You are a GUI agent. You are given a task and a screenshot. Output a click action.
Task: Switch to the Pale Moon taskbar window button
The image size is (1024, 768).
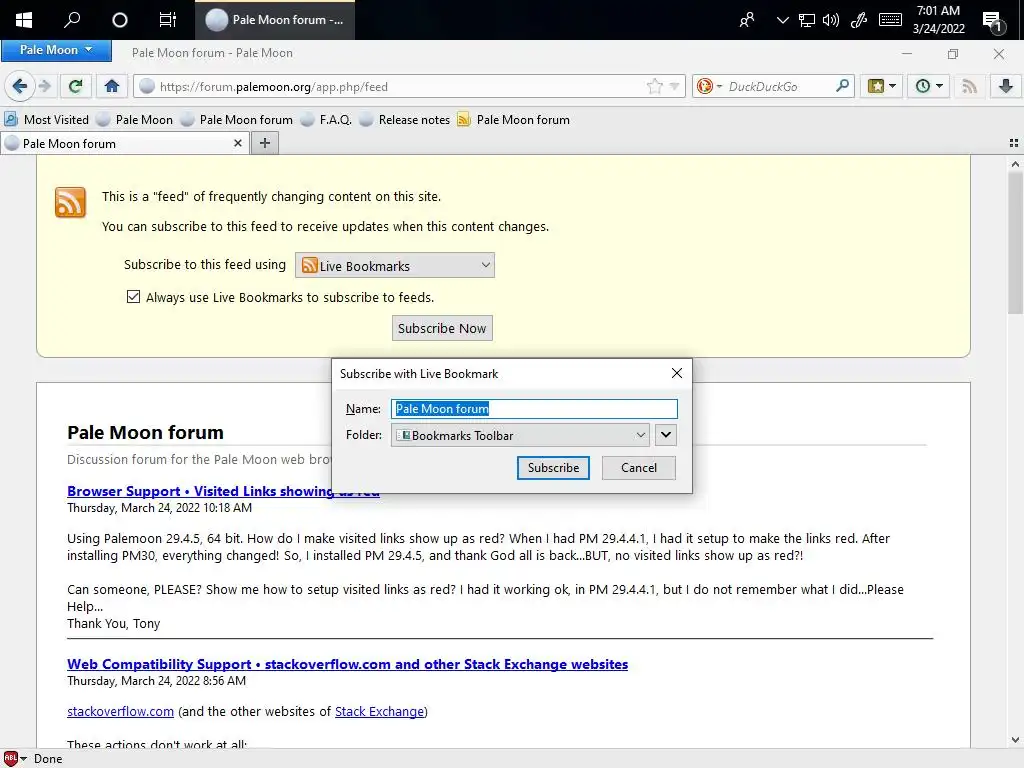(275, 20)
